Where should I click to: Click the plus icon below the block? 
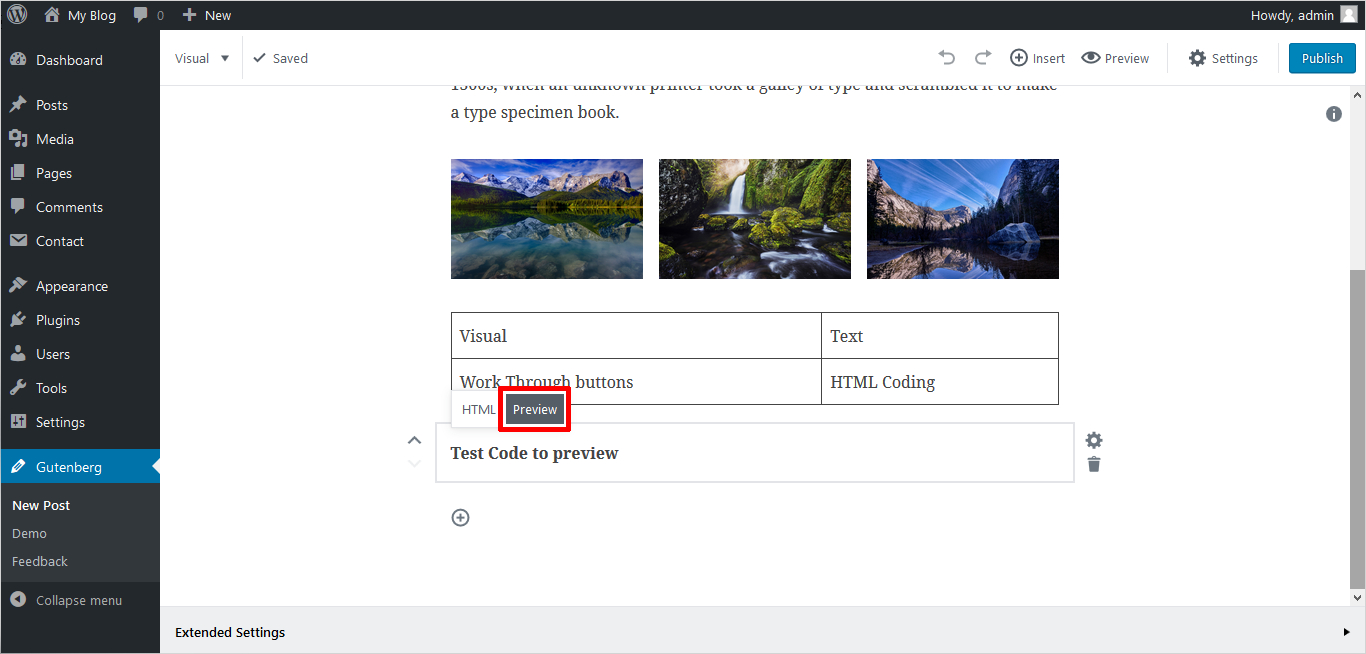[460, 517]
